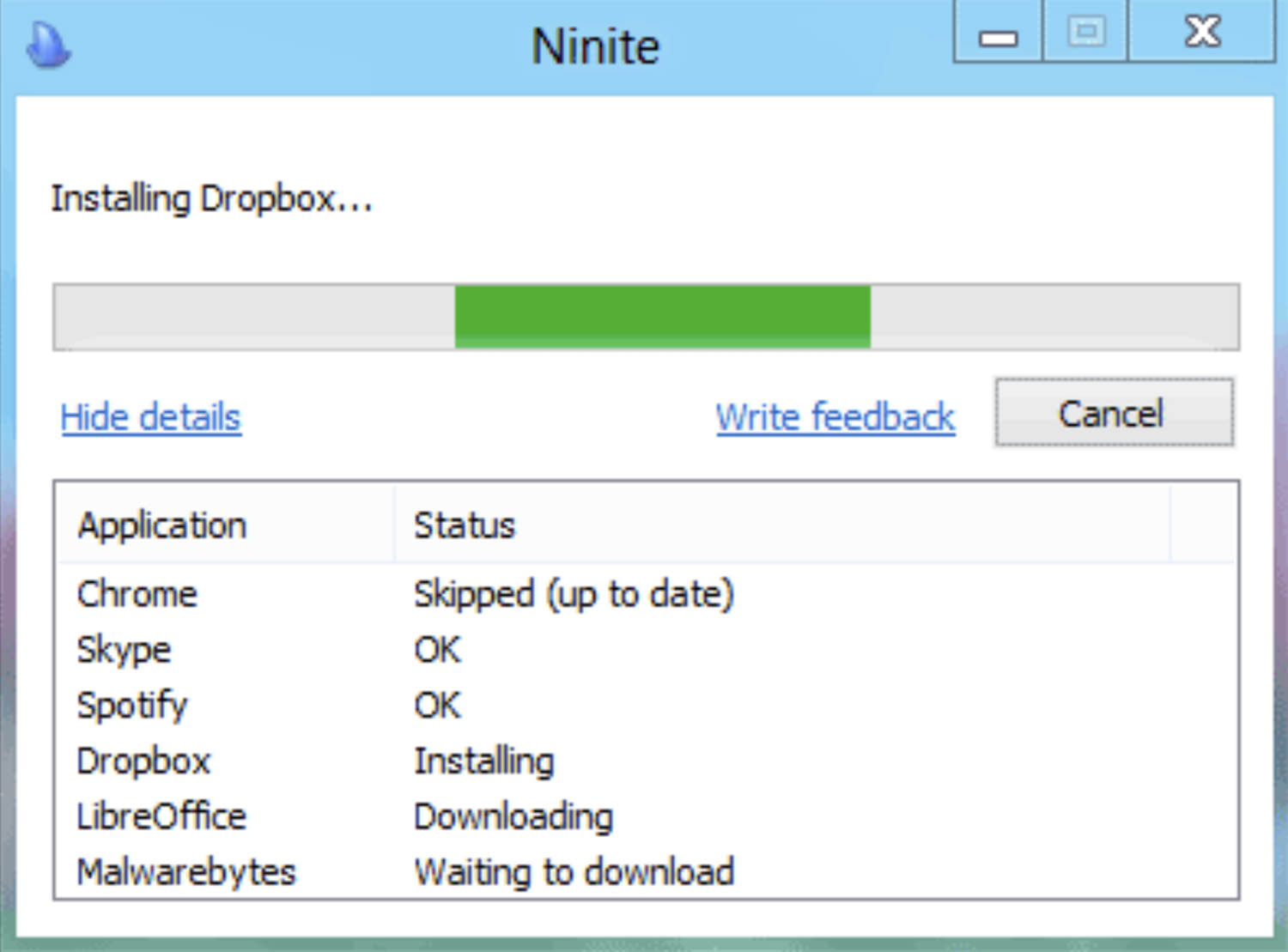Click the 'Installing' status for Dropbox

coord(484,761)
